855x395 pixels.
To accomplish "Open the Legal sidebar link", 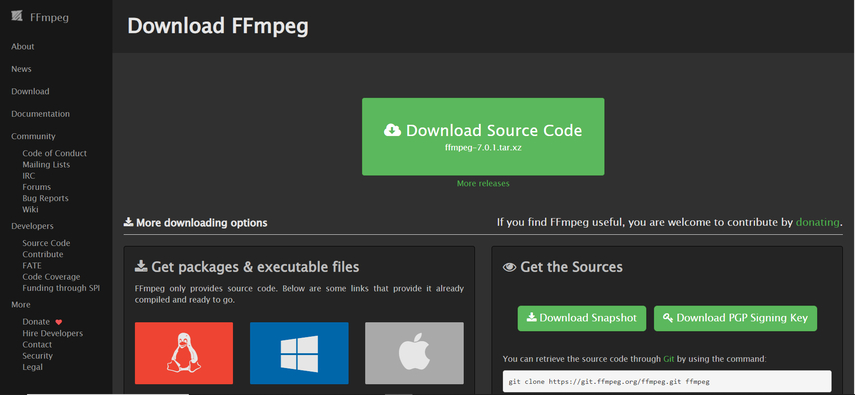I will point(32,367).
